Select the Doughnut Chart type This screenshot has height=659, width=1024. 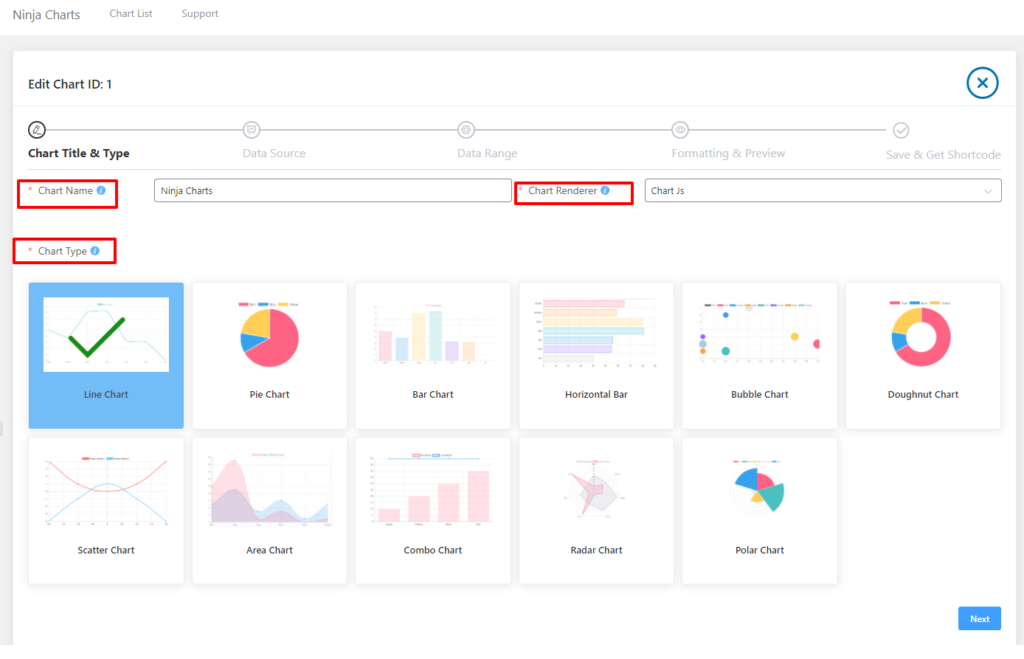point(922,355)
